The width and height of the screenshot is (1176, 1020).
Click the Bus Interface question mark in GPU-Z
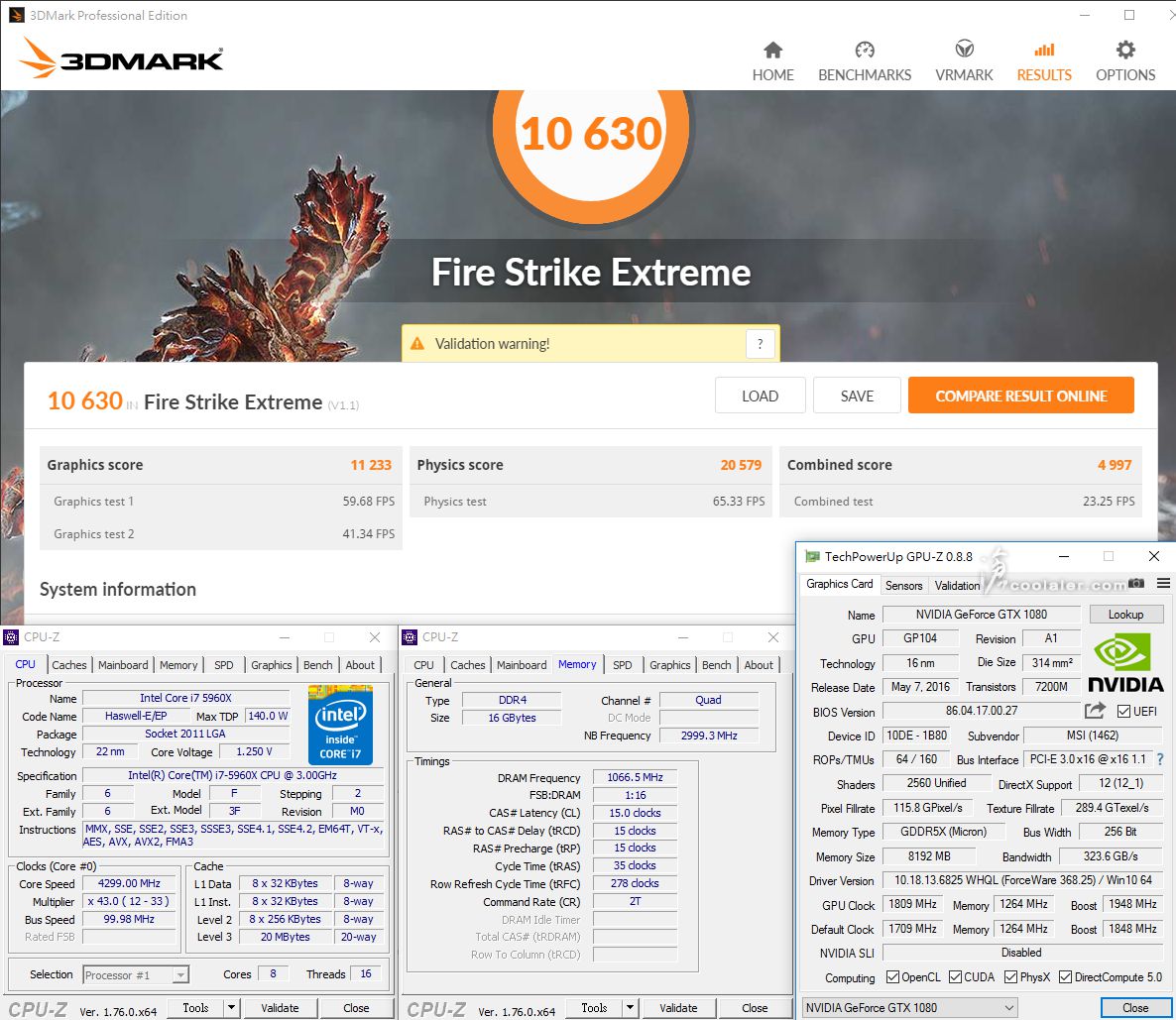point(1160,759)
